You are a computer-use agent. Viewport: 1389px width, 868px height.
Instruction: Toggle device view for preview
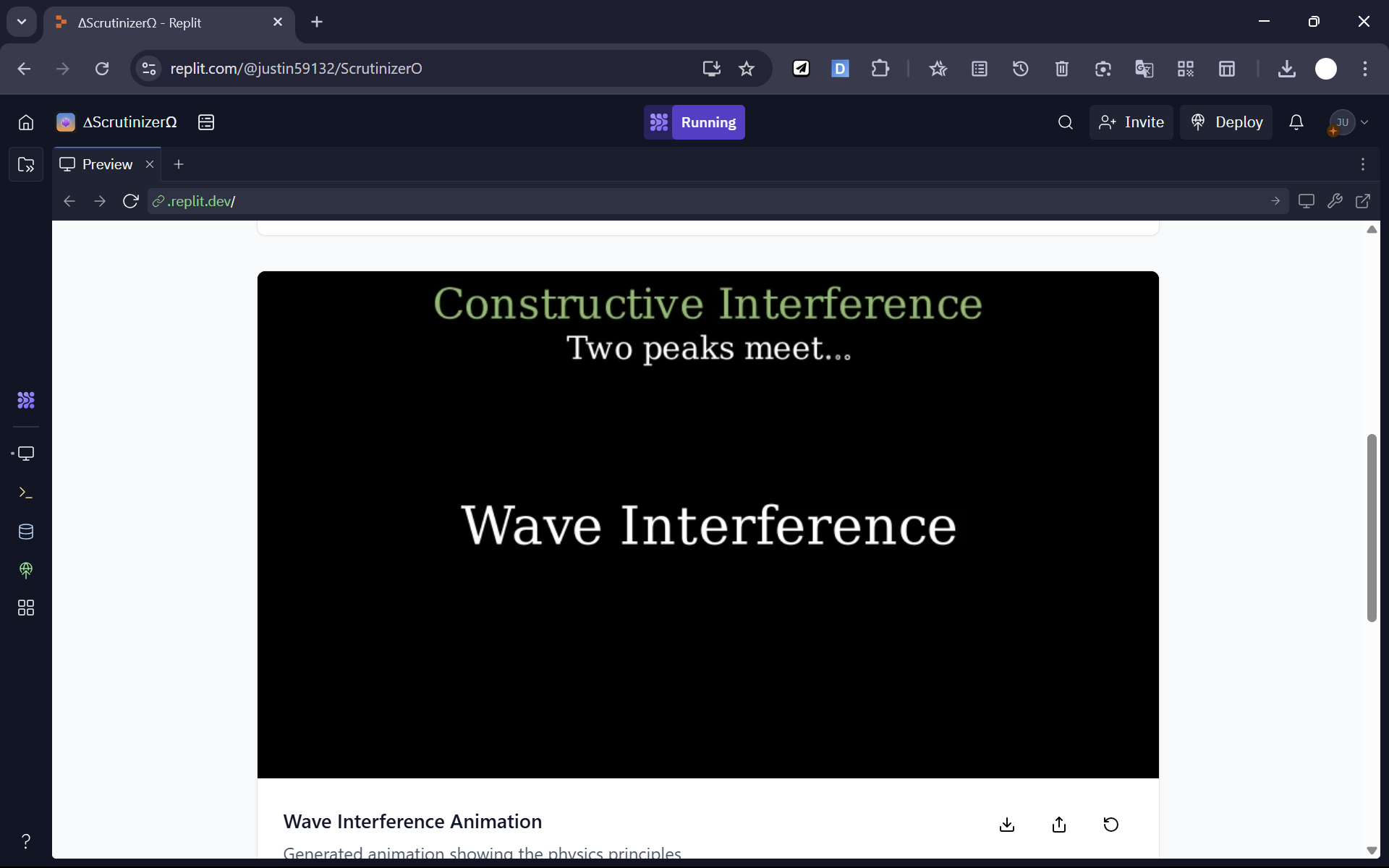1306,201
